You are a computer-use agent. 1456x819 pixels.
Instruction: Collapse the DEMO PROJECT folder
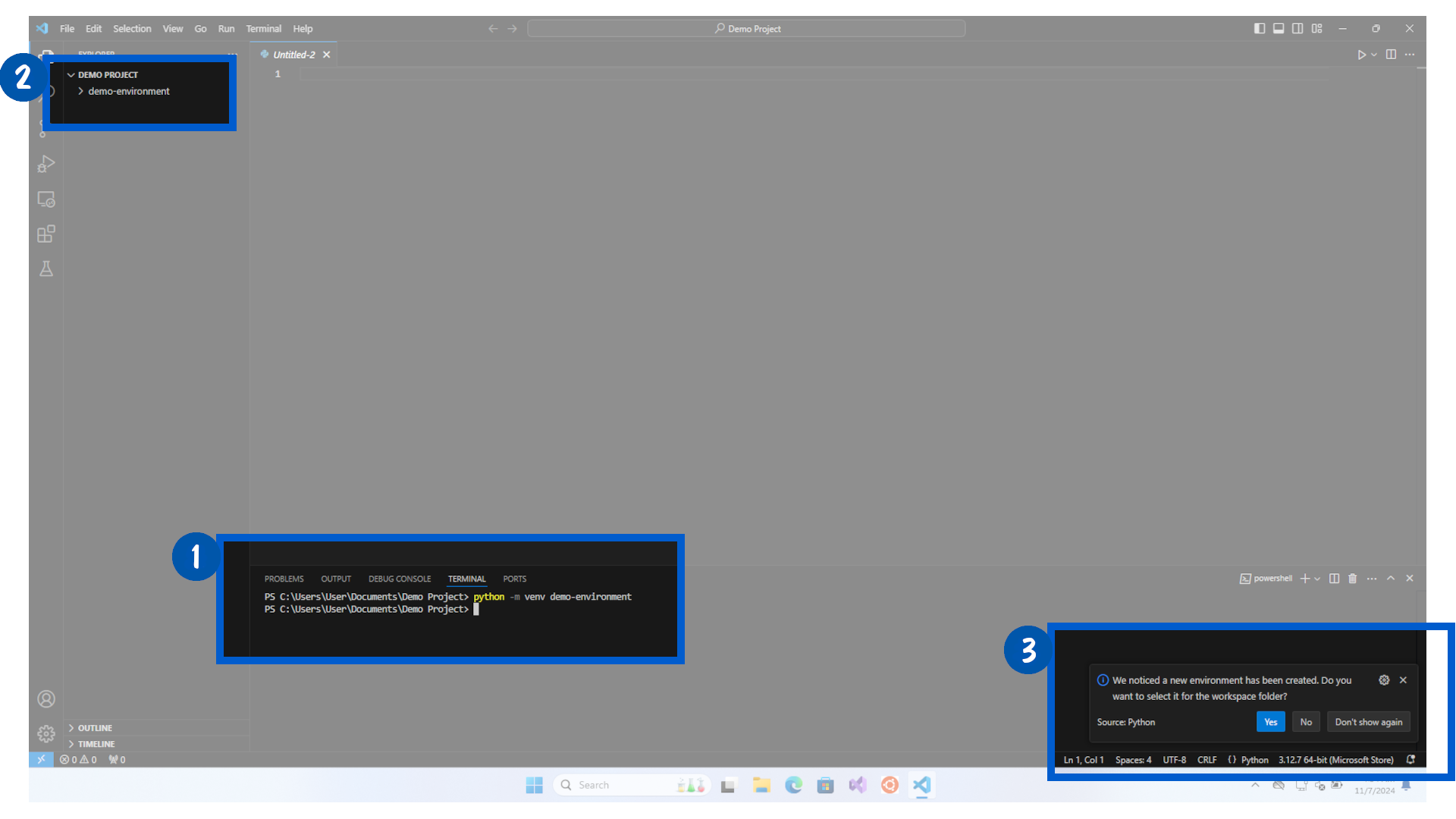tap(71, 74)
